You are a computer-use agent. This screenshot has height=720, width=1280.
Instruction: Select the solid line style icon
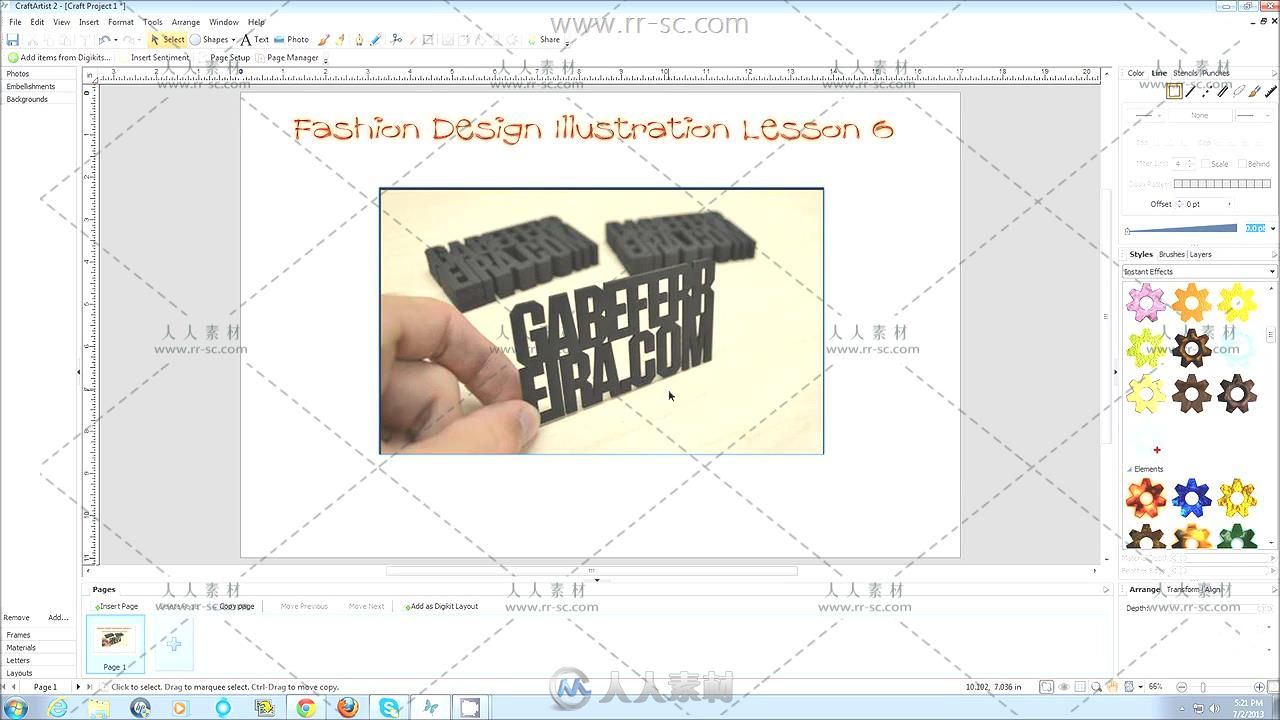click(1191, 91)
